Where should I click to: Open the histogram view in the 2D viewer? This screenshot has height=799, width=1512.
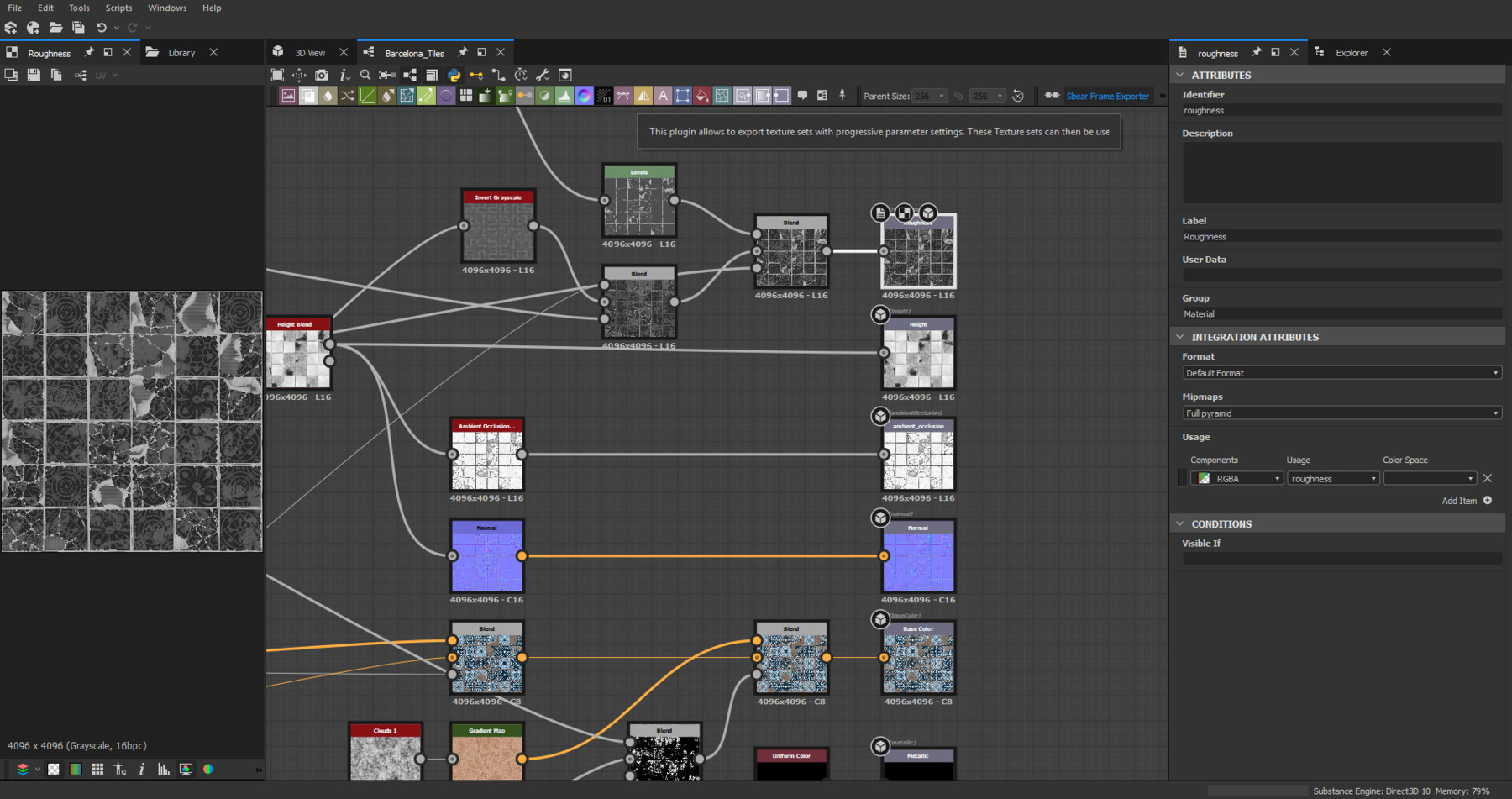[x=164, y=770]
